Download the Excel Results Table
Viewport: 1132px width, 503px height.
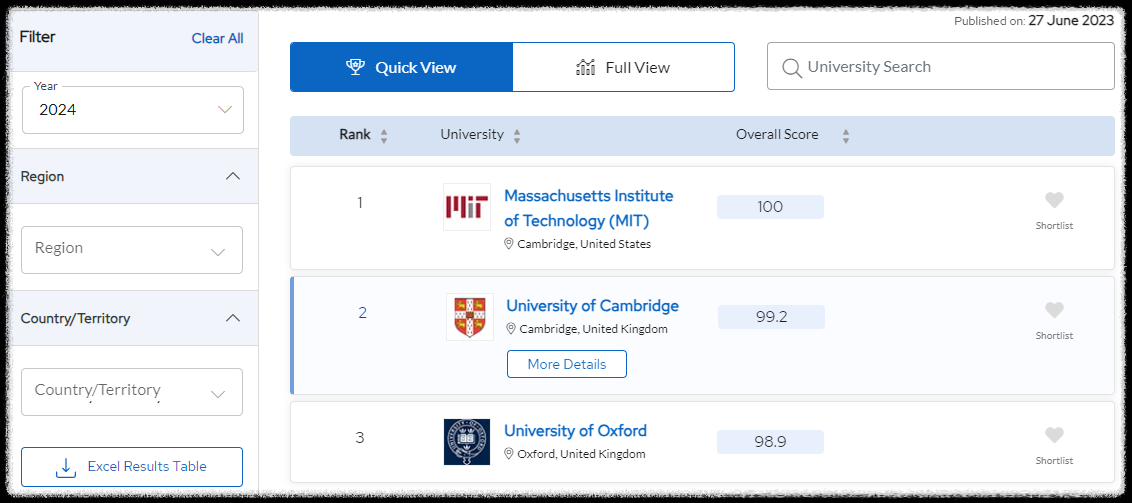(x=132, y=467)
